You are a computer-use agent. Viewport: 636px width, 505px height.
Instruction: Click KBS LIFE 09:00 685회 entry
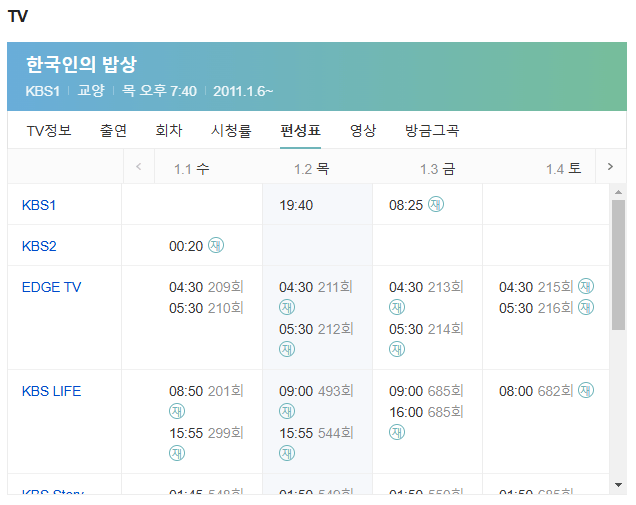point(426,391)
